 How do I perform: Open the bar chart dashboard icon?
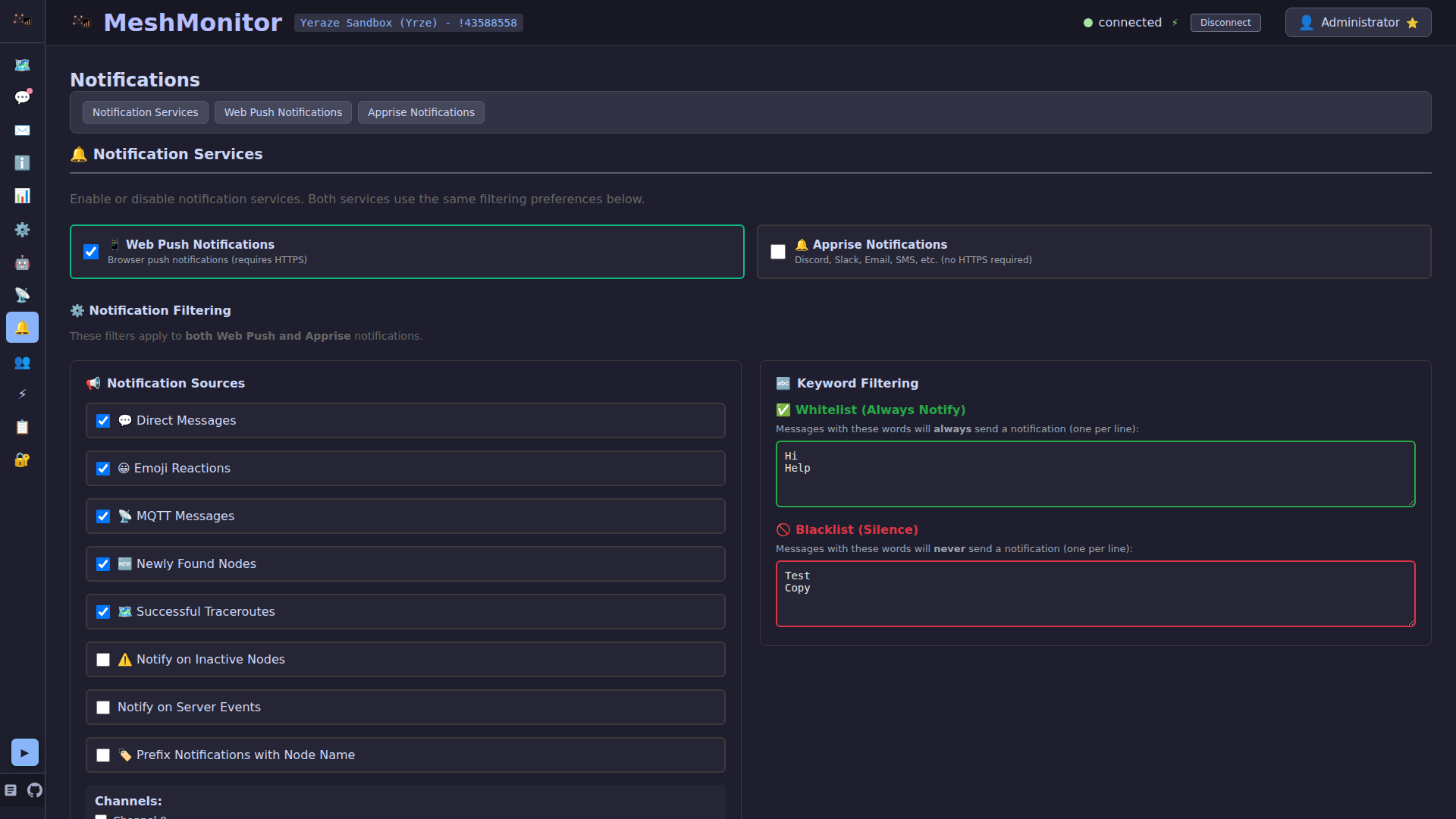(x=22, y=196)
